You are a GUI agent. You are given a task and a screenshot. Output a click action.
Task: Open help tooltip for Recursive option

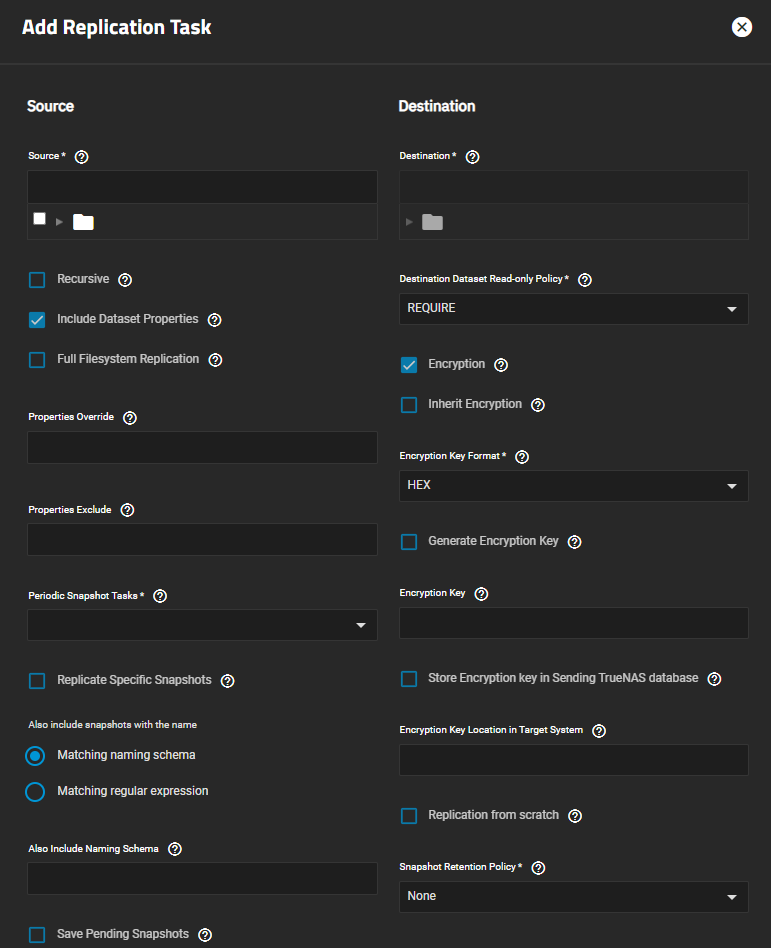pyautogui.click(x=125, y=280)
